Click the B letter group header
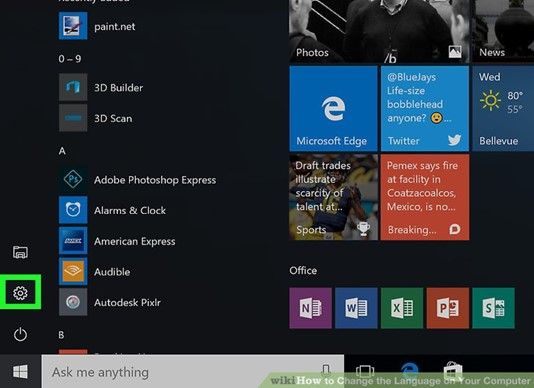534x388 pixels. coord(61,335)
